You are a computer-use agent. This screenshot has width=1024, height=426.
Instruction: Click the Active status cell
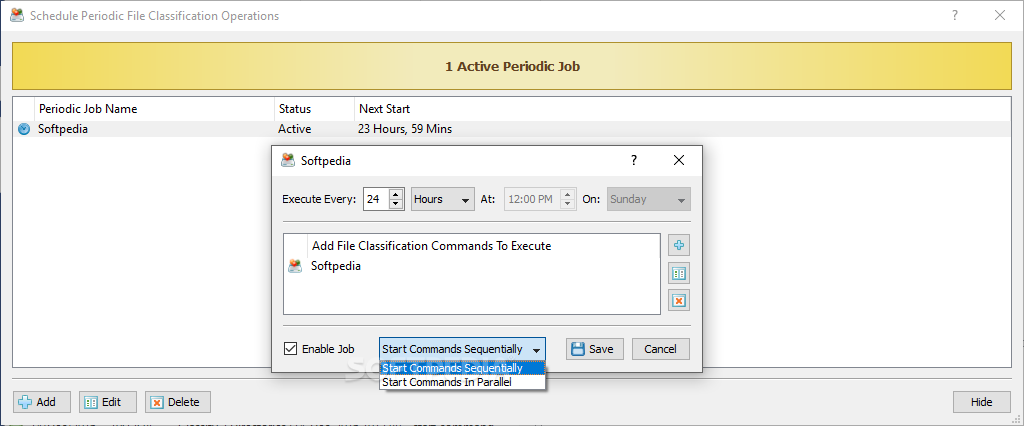295,129
